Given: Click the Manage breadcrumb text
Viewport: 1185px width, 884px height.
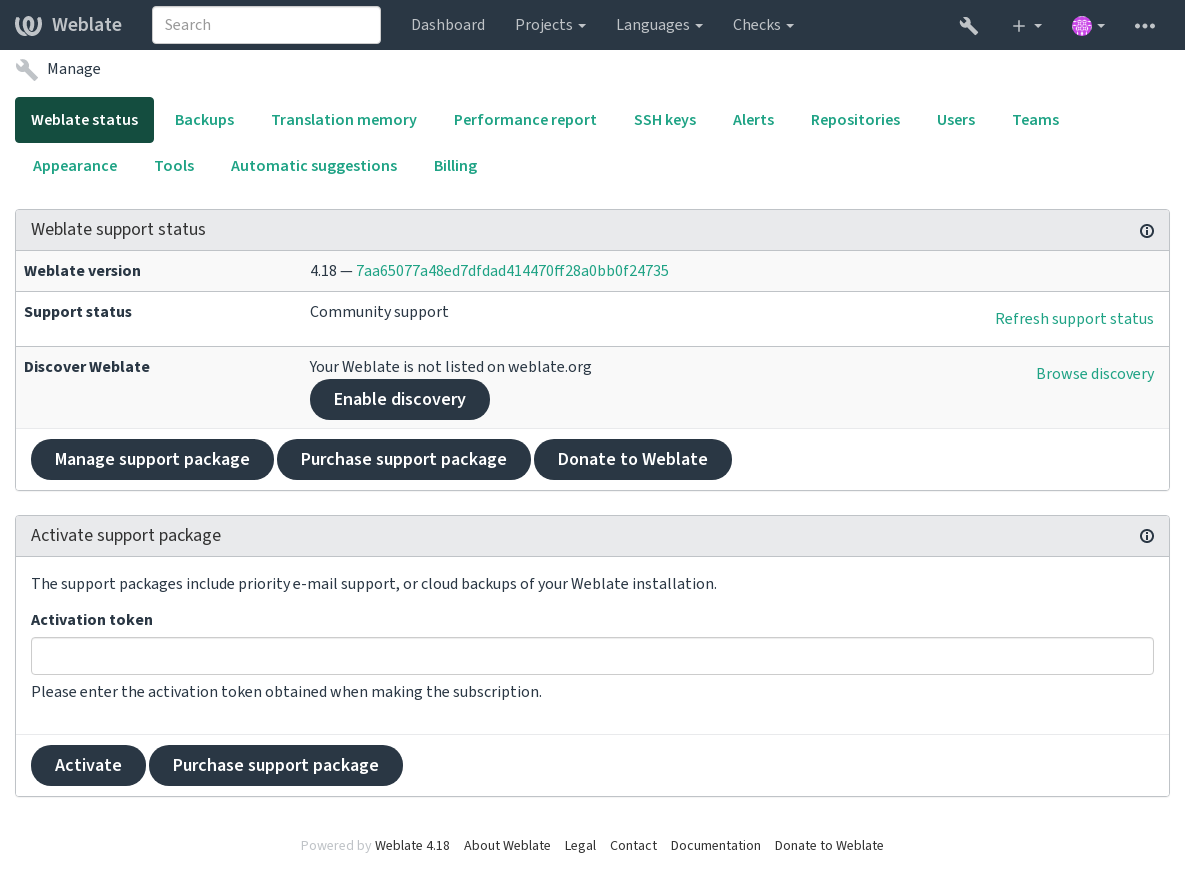Looking at the screenshot, I should point(73,70).
